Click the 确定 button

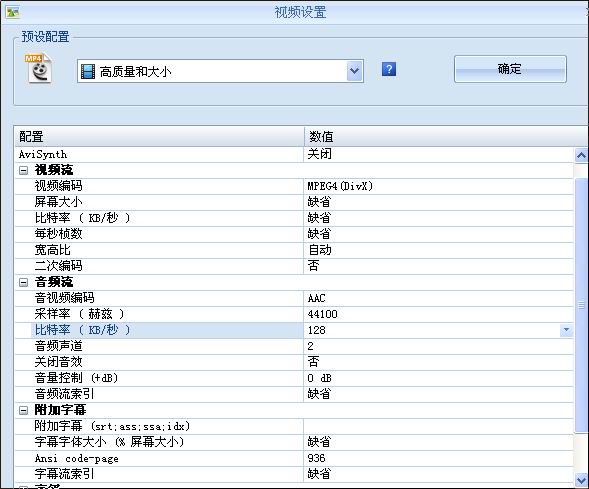(510, 69)
